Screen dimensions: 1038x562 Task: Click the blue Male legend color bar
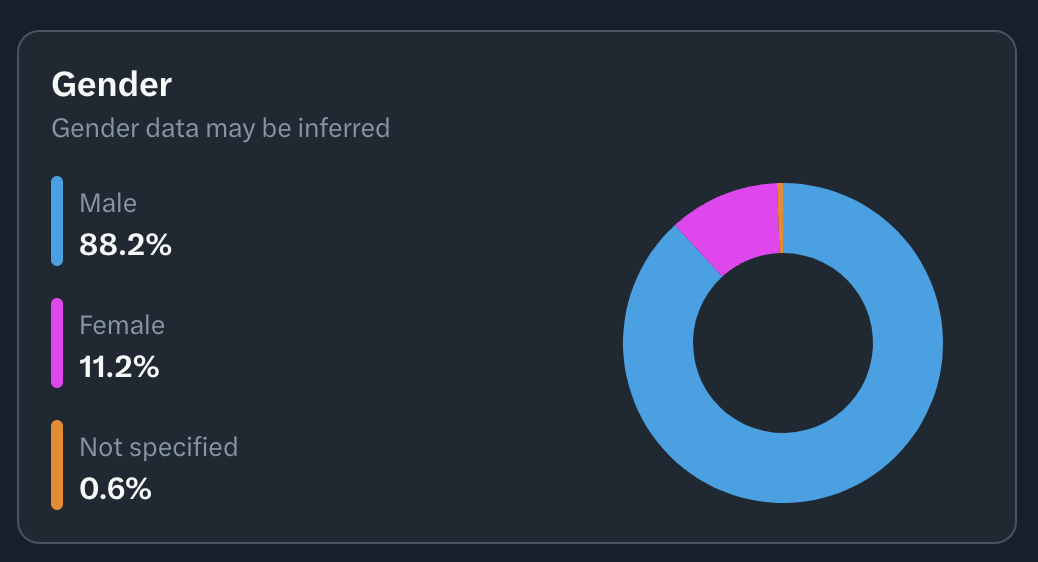[57, 221]
